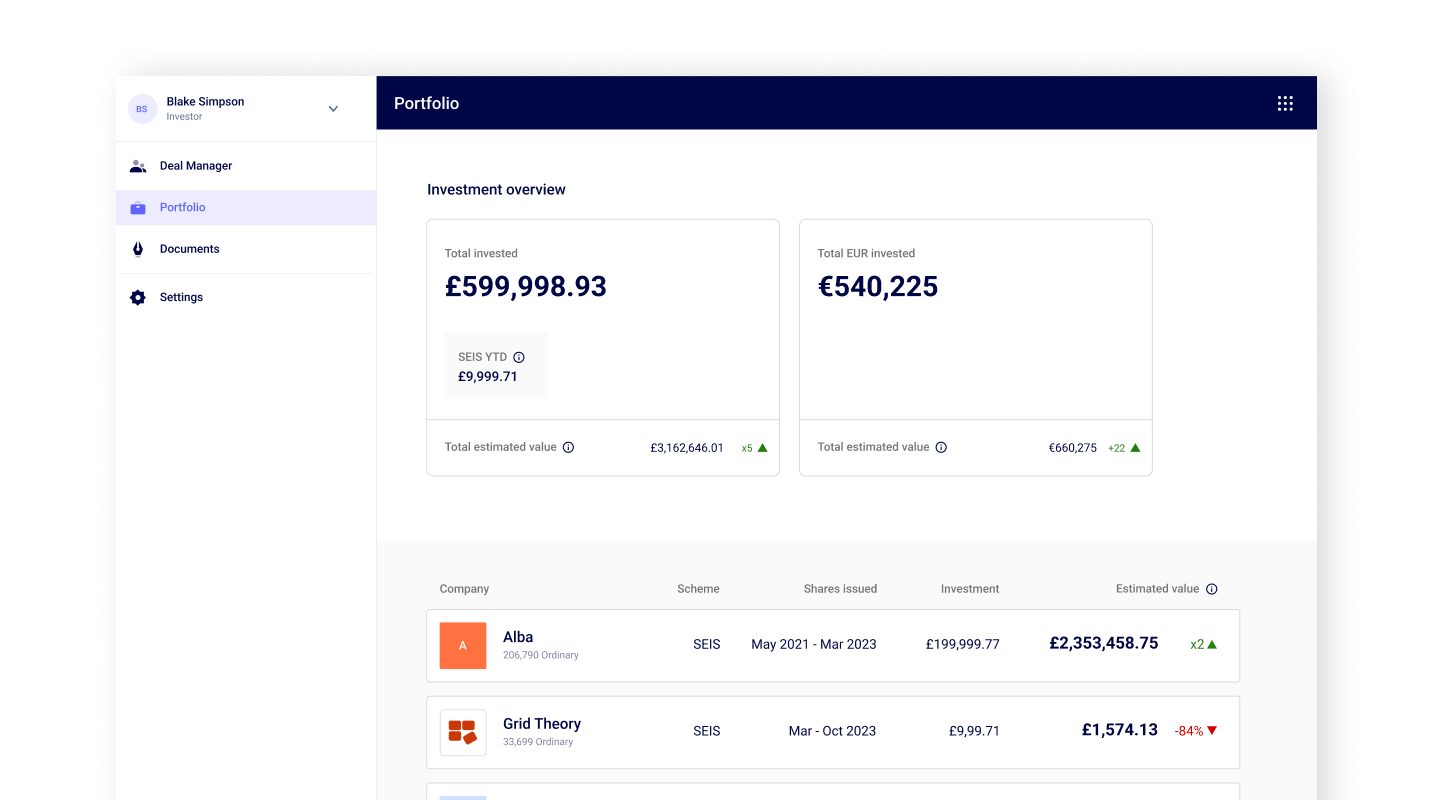Open the Deal Manager section icon
This screenshot has height=800, width=1440.
click(x=137, y=166)
